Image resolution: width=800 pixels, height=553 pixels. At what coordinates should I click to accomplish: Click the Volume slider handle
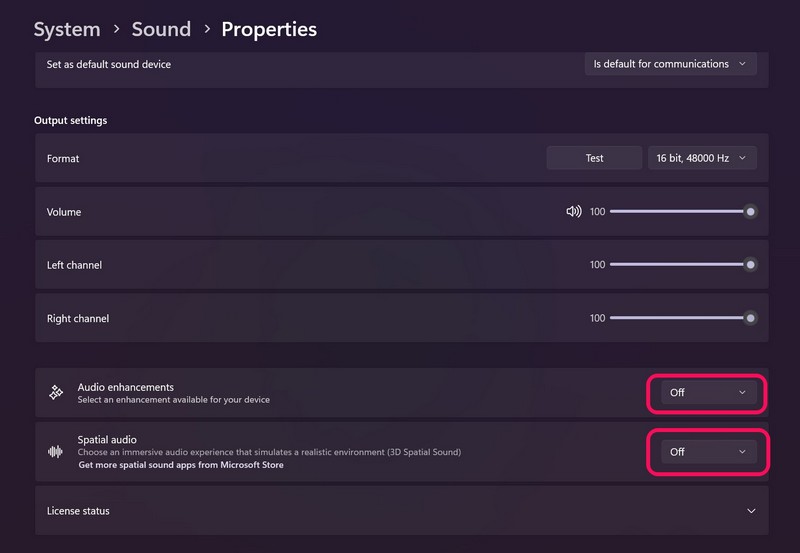tap(750, 212)
